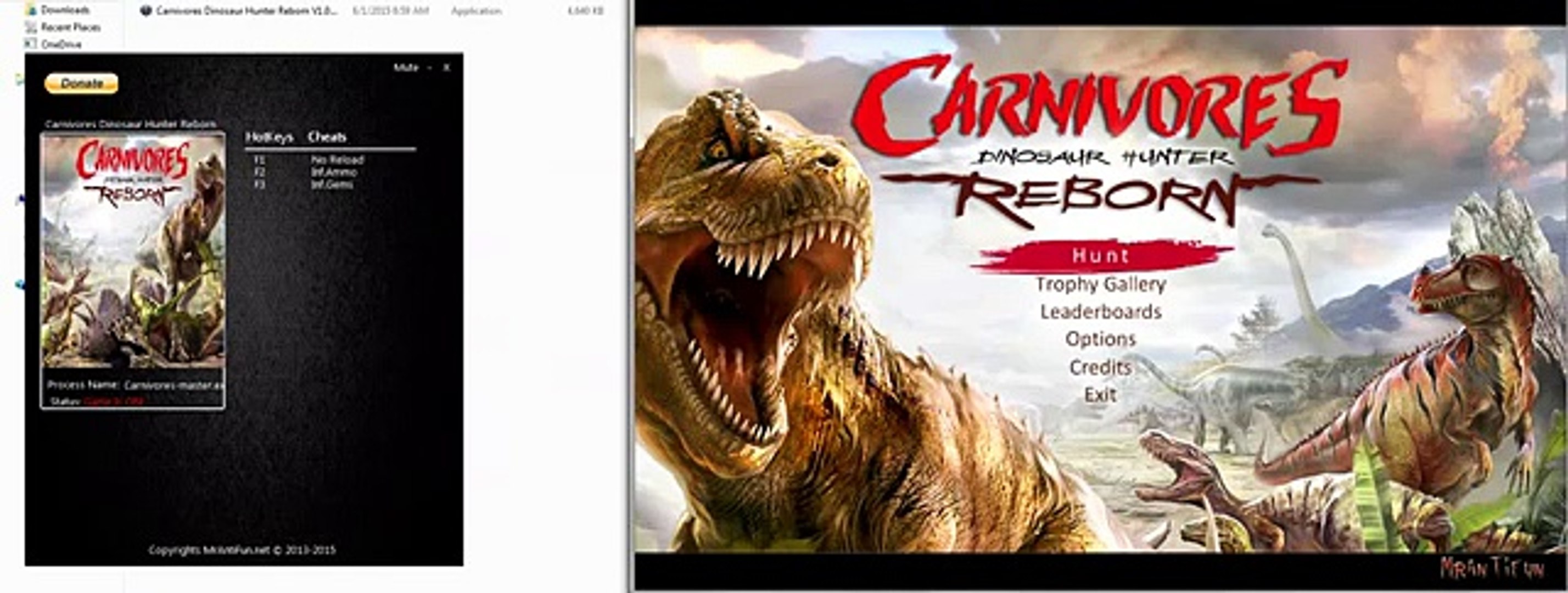The image size is (1568, 593).
Task: View the game Credits
Action: click(1101, 367)
